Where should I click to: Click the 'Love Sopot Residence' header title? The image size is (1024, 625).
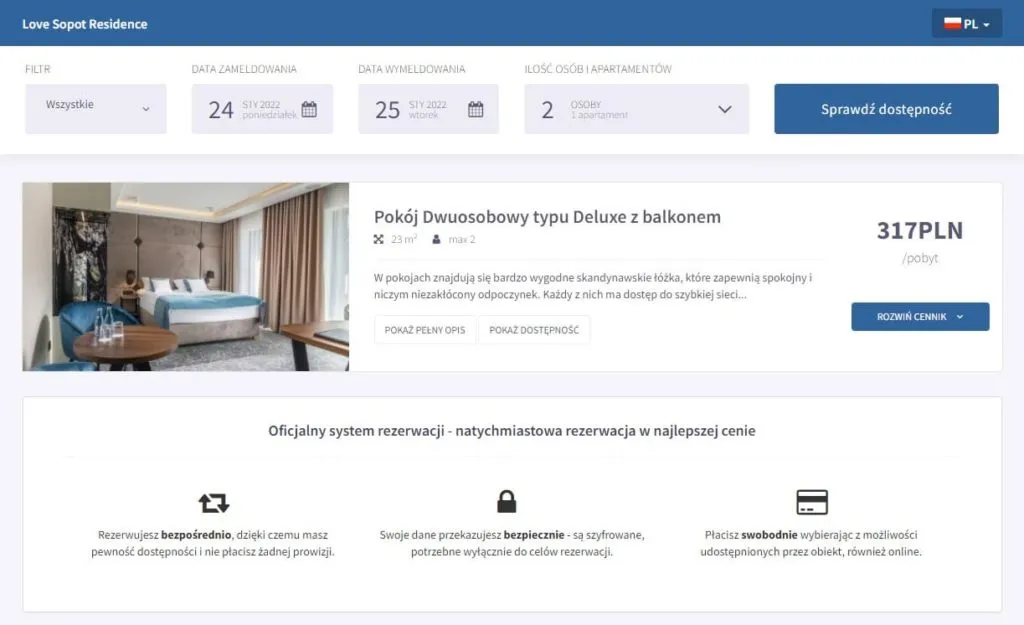[86, 22]
